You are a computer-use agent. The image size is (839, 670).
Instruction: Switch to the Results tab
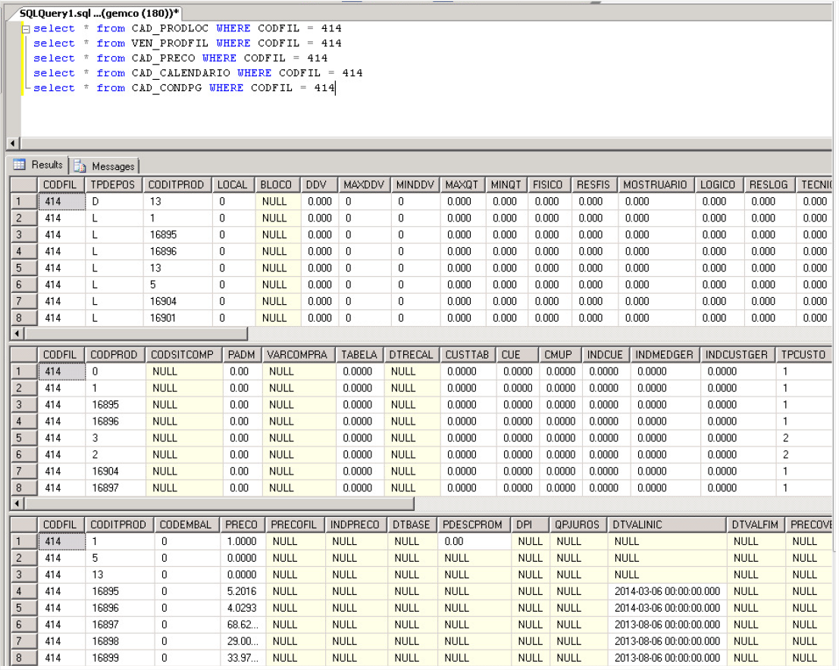click(x=39, y=165)
